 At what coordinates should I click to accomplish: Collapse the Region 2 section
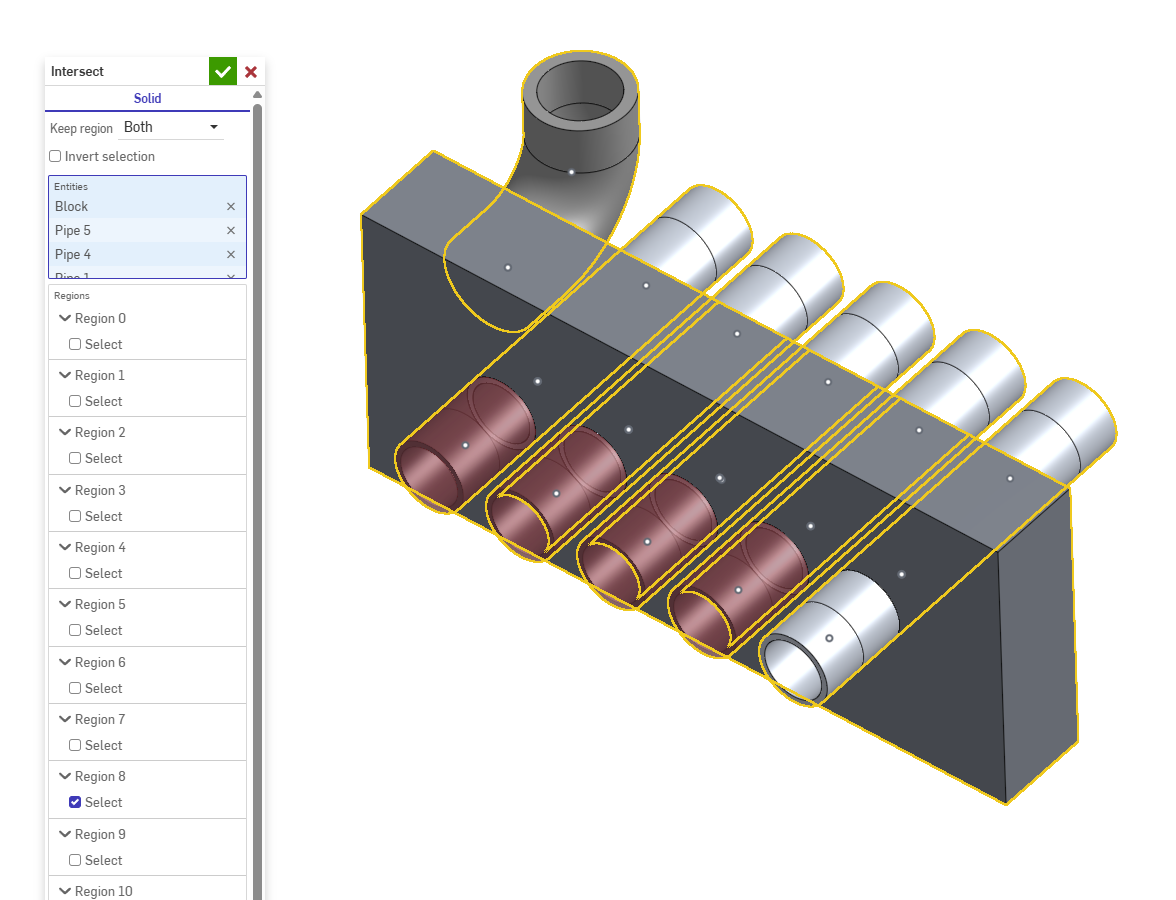pyautogui.click(x=65, y=432)
